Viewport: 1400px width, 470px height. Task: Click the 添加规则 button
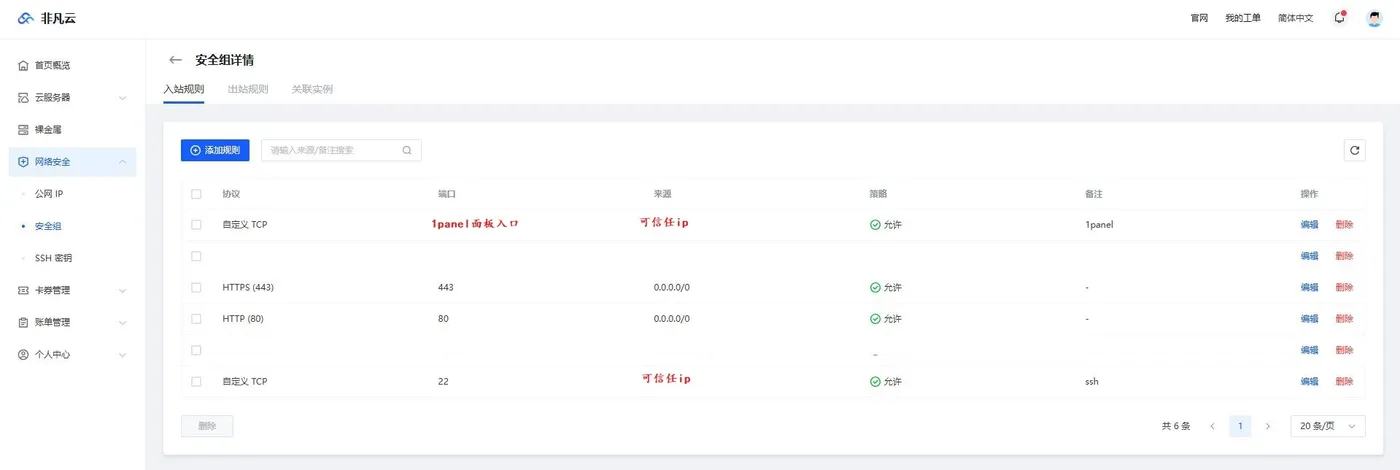215,150
